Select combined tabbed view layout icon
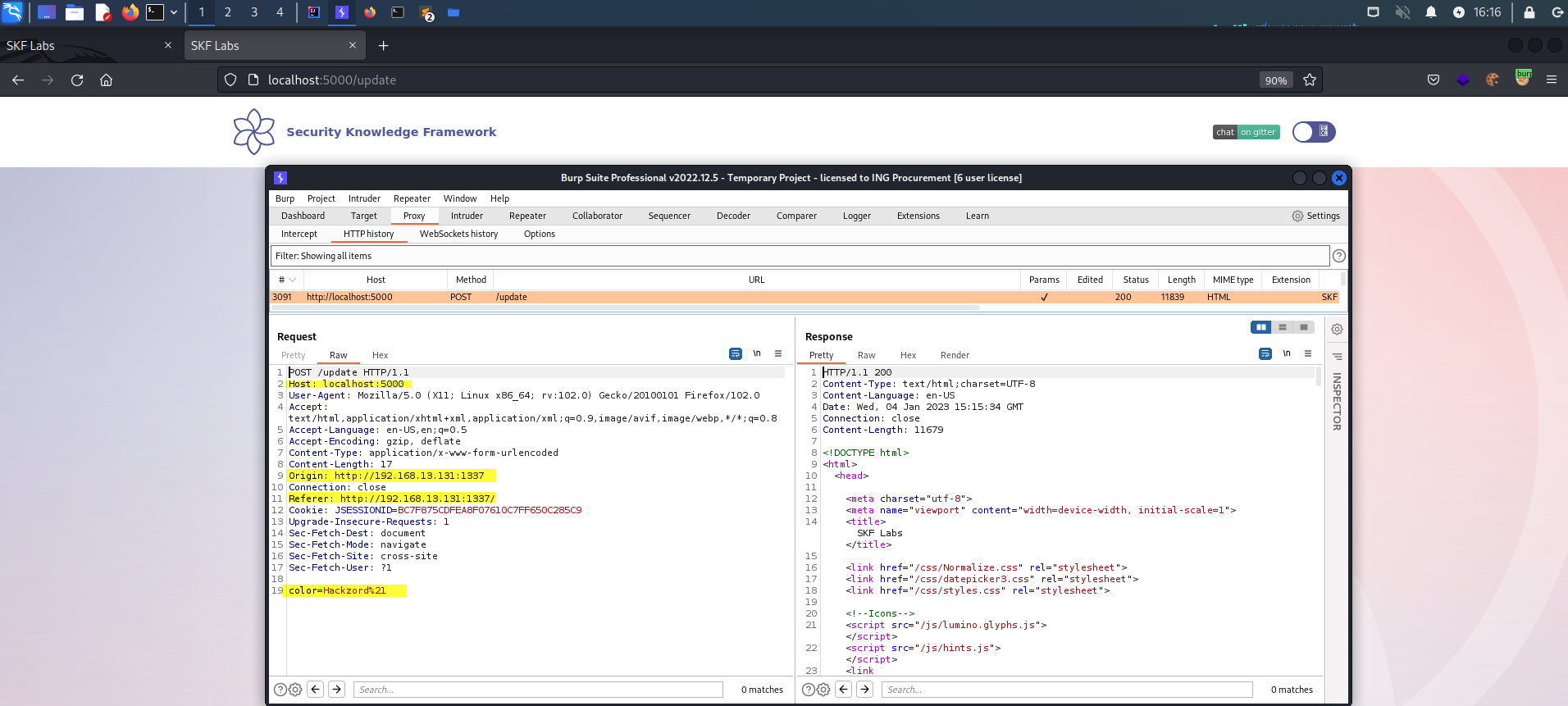This screenshot has height=706, width=1568. click(x=1304, y=327)
